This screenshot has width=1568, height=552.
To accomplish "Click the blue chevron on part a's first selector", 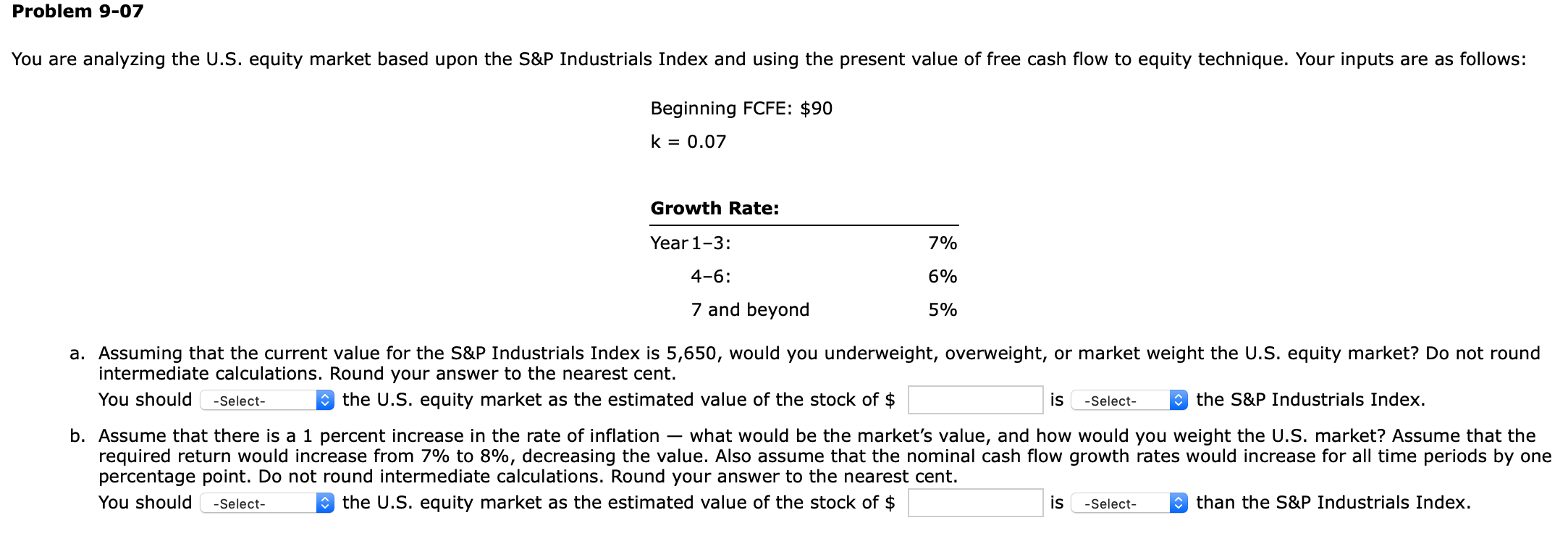I will point(324,399).
